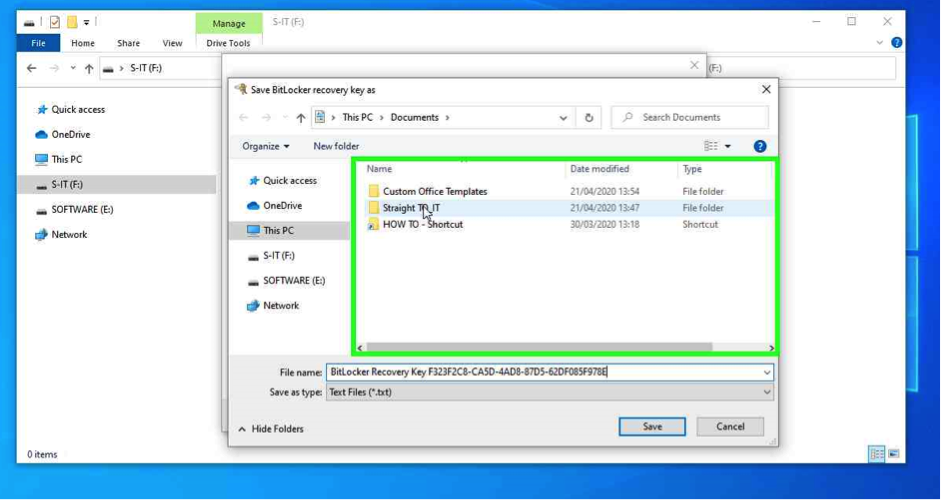Select the Custom Office Templates folder
Screen dimensions: 941x500
click(434, 191)
